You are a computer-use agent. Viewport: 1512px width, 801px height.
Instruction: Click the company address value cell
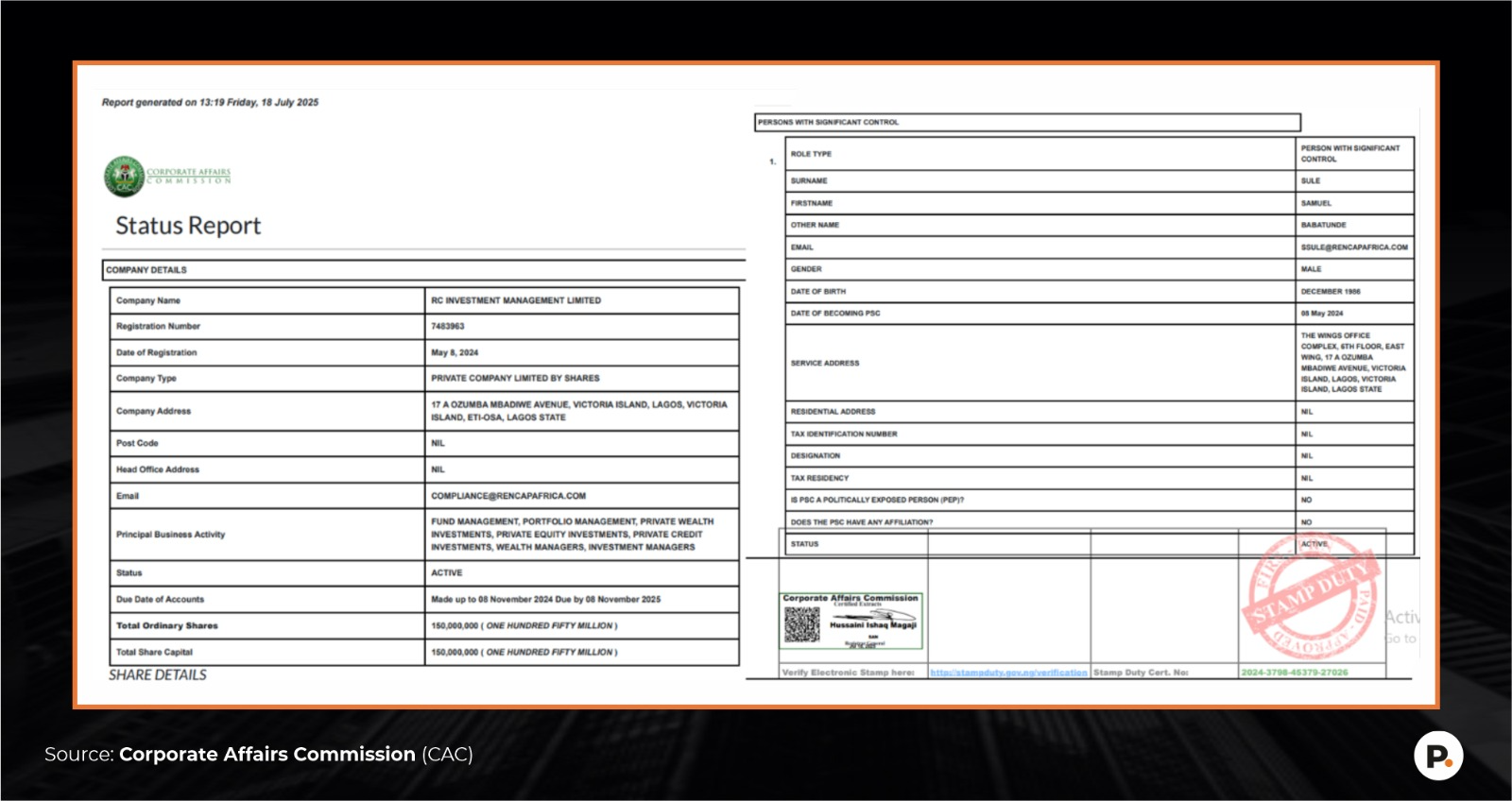click(581, 411)
